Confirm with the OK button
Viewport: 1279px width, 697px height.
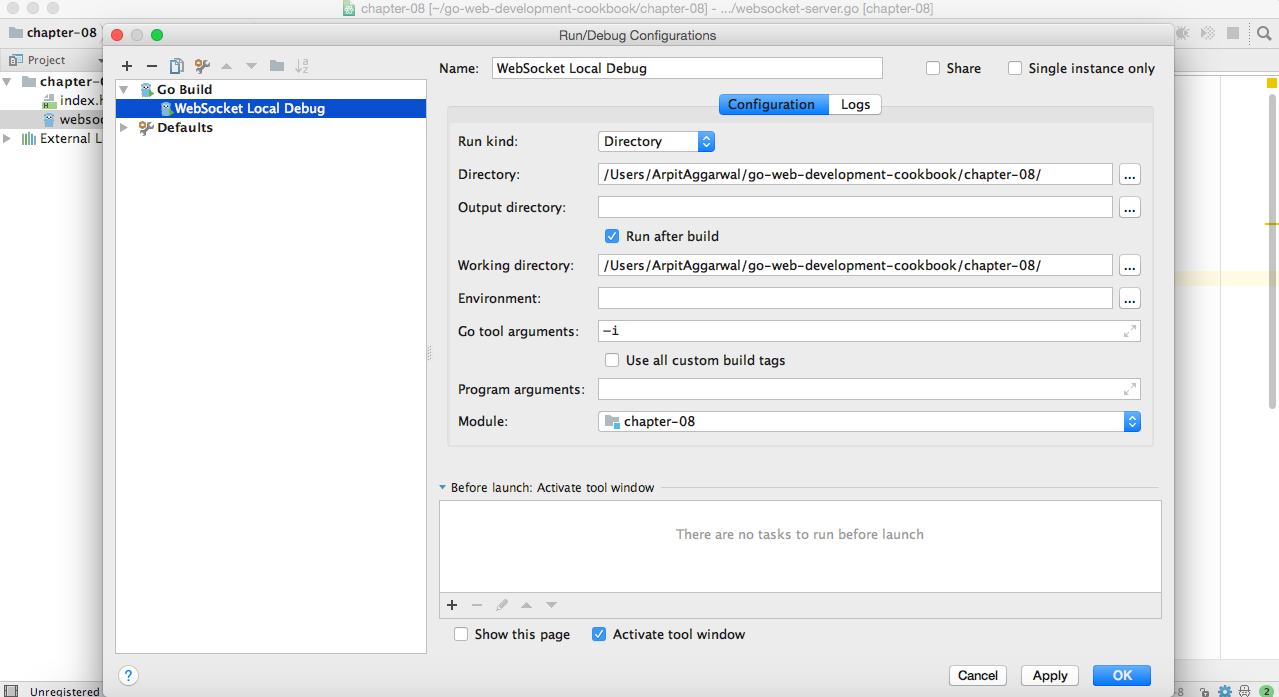point(1122,676)
